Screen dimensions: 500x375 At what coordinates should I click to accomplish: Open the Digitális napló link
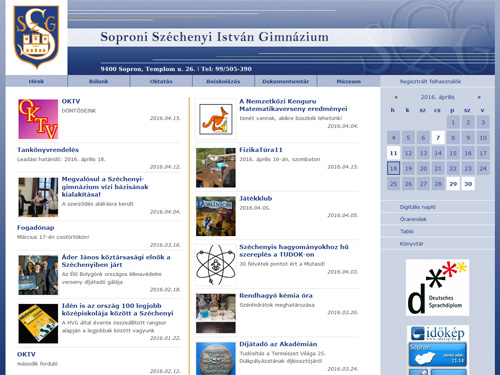(x=418, y=207)
